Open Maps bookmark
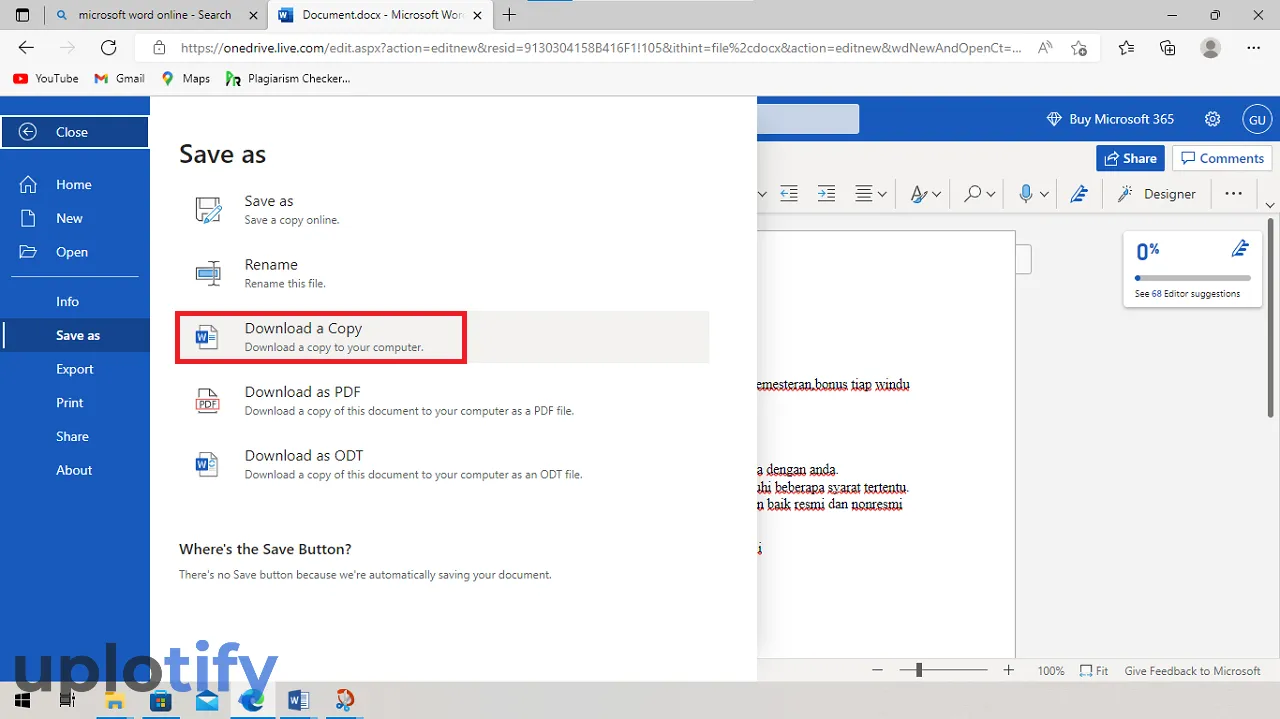1280x719 pixels. coord(185,78)
